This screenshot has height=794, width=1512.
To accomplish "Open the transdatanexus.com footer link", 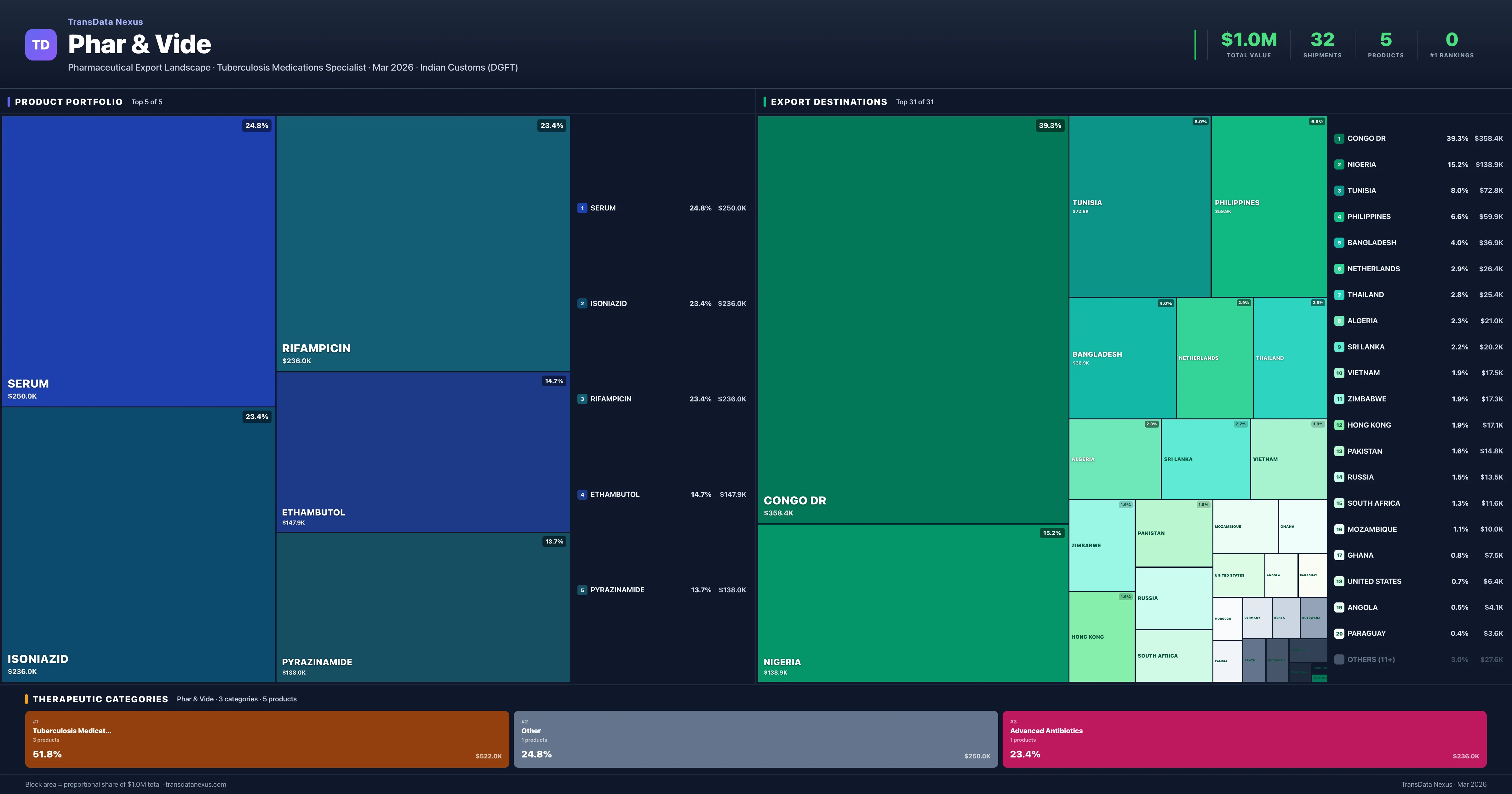I will point(195,785).
